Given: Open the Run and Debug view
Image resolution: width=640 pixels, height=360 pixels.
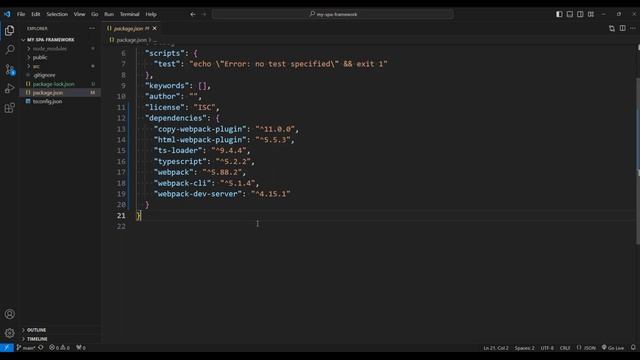Looking at the screenshot, I should pos(9,88).
